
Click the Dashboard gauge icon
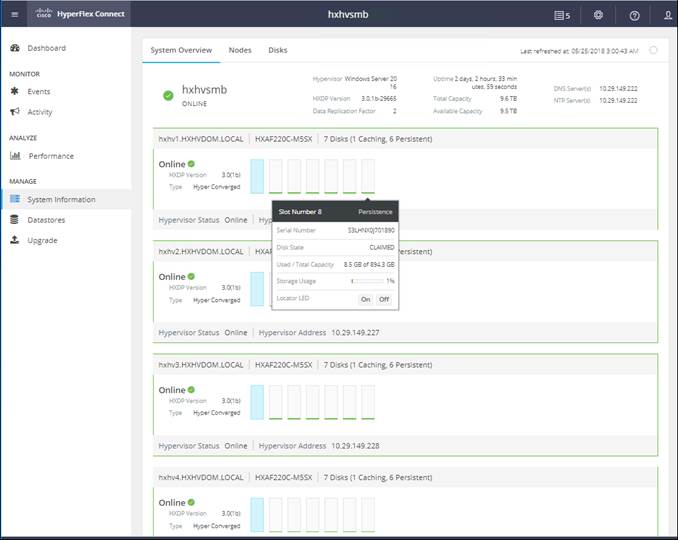[x=15, y=48]
